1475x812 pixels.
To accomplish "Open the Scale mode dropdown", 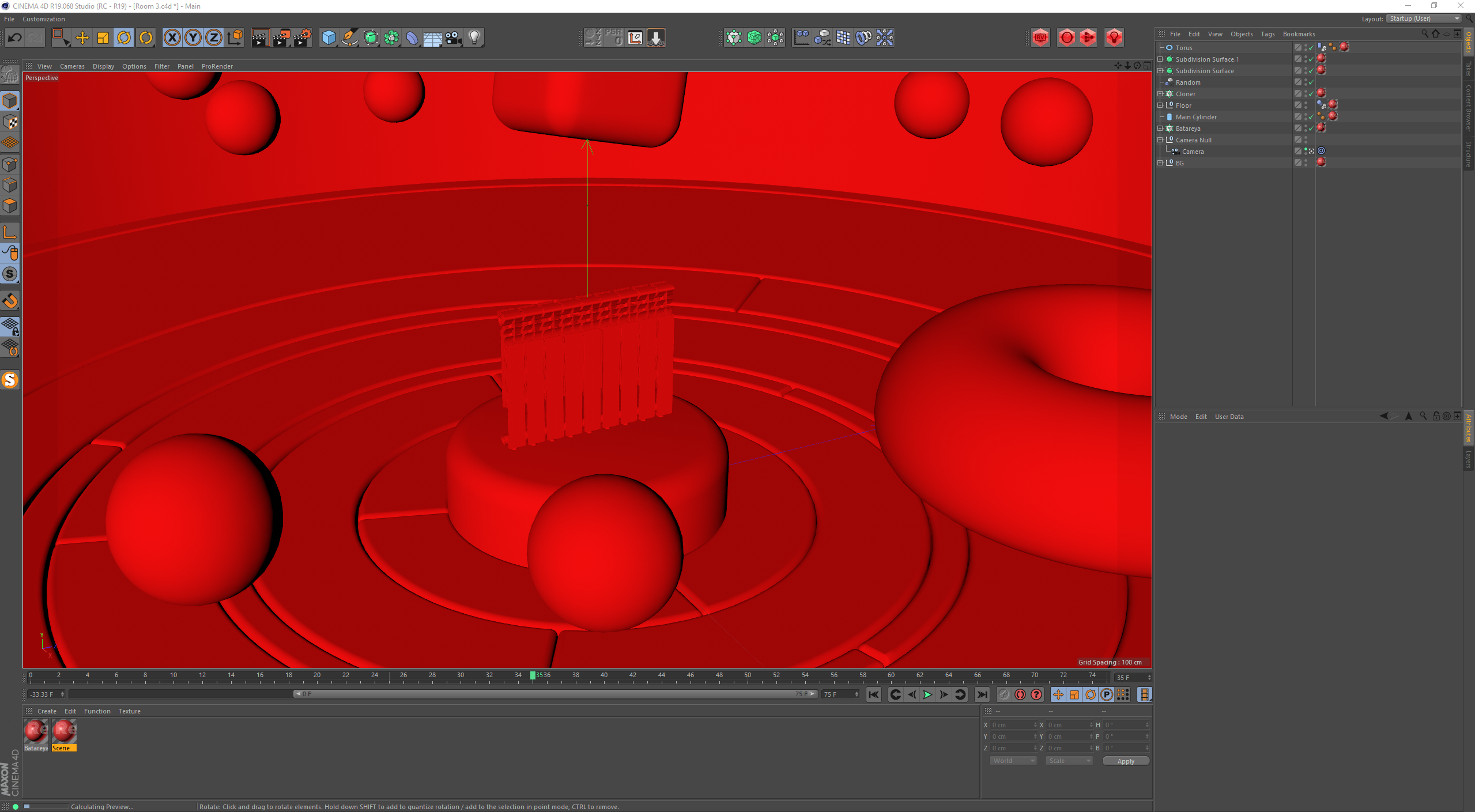I will tap(1069, 761).
